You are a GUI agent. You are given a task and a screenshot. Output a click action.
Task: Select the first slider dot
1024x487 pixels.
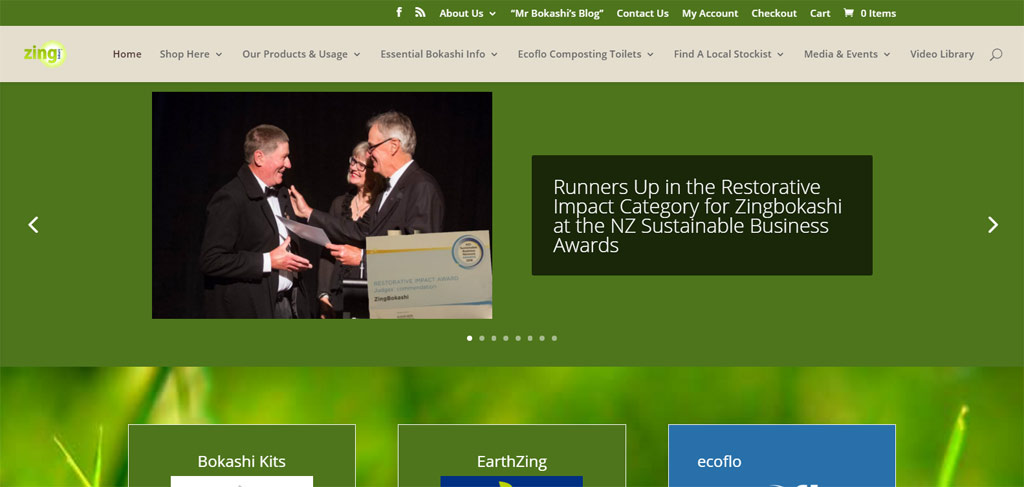pyautogui.click(x=470, y=338)
